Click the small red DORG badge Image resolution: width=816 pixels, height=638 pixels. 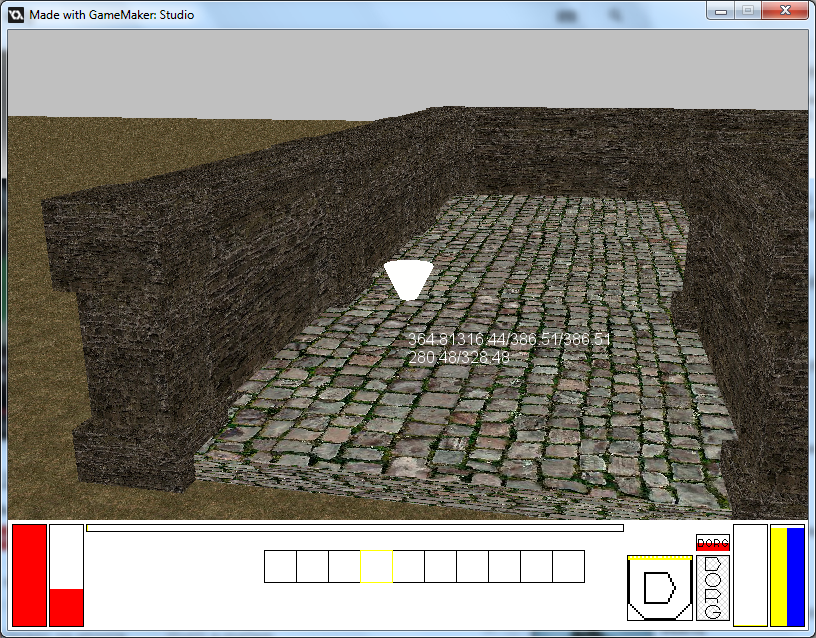[713, 542]
